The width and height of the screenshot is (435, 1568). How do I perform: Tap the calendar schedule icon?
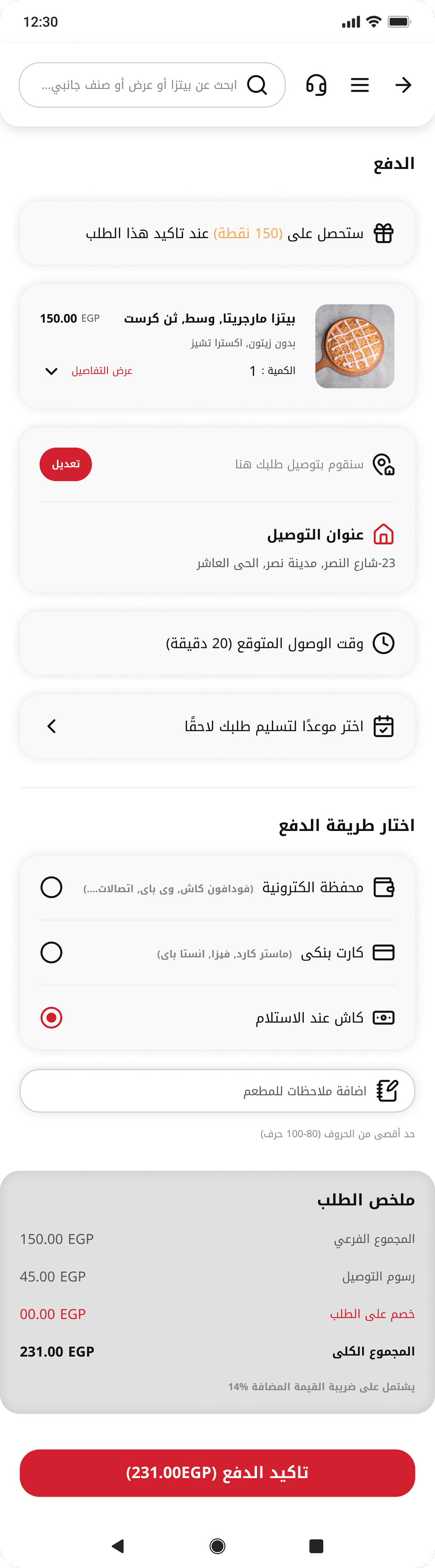tap(383, 726)
